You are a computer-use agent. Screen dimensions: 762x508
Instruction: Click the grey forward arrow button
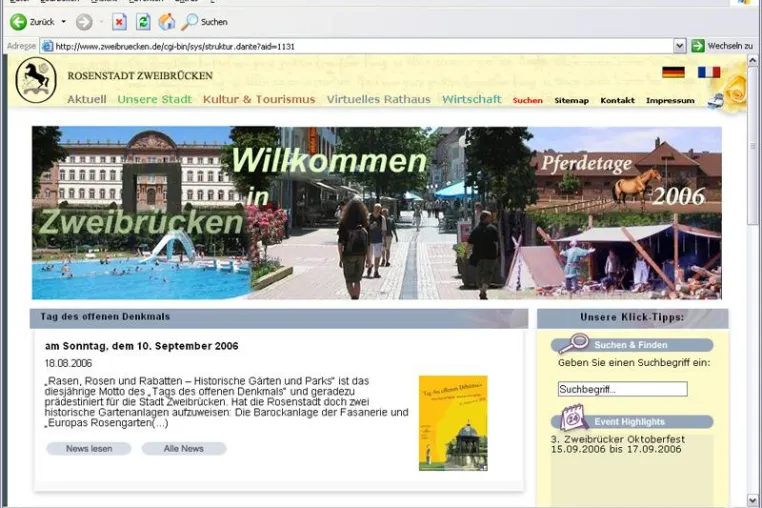coord(84,22)
